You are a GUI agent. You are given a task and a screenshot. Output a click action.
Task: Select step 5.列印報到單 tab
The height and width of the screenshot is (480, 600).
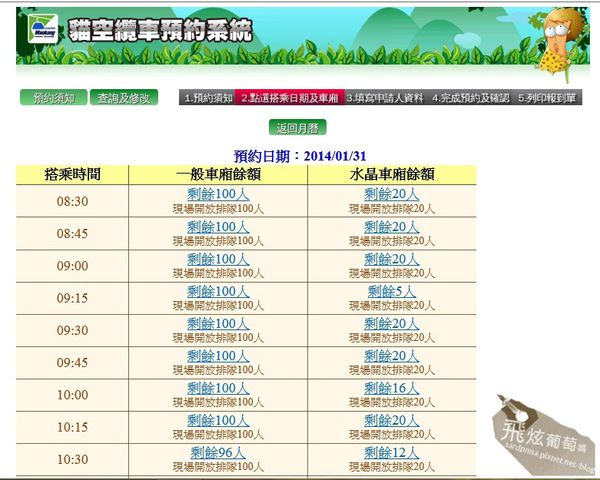(547, 98)
